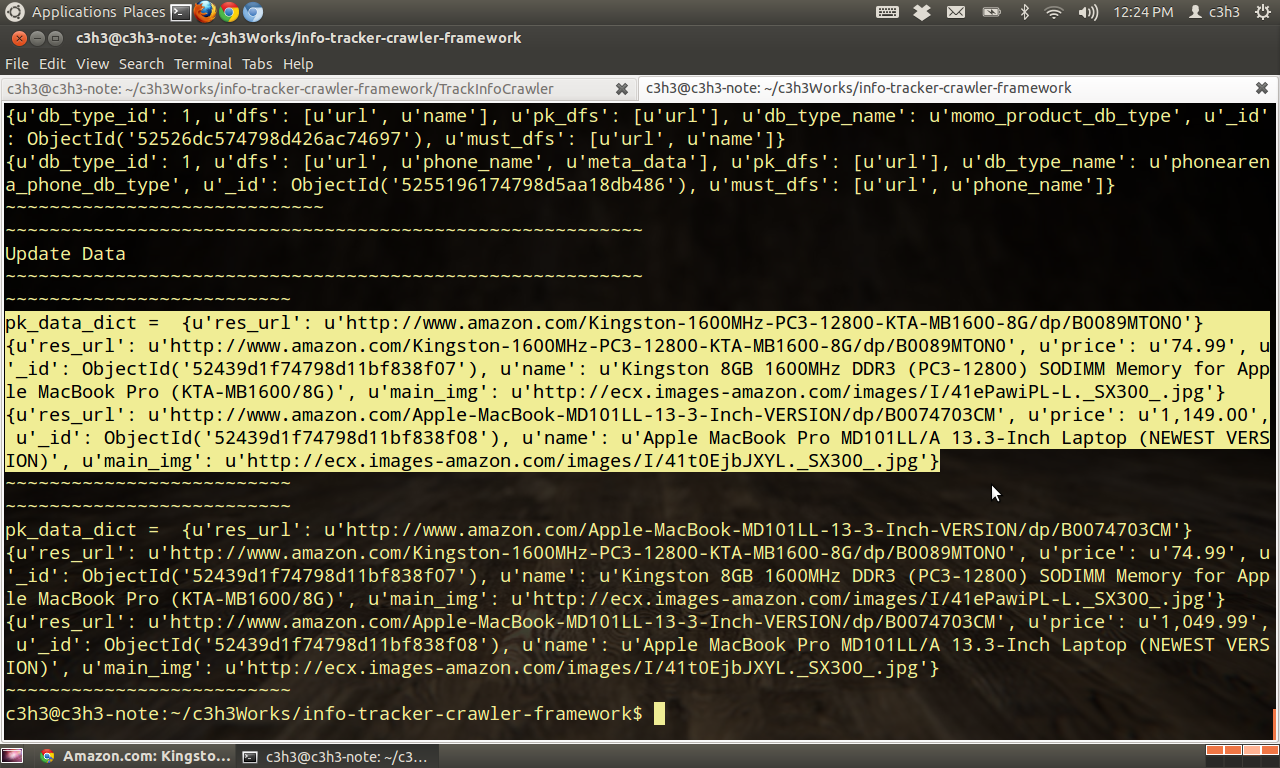This screenshot has height=768, width=1280.
Task: Select the first workspace in switcher
Action: [x=1214, y=750]
